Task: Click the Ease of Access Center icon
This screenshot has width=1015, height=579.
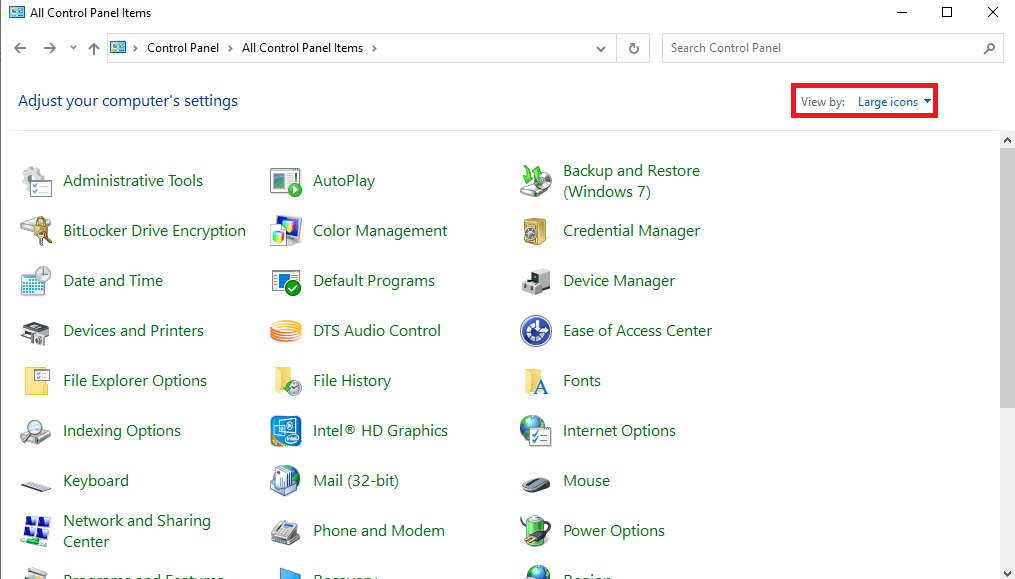Action: pos(536,331)
